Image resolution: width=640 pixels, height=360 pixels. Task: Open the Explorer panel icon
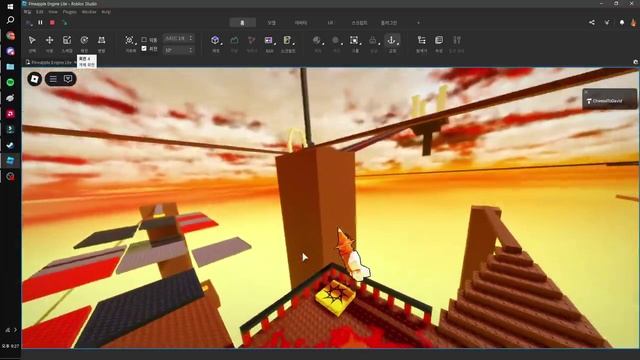pos(422,40)
